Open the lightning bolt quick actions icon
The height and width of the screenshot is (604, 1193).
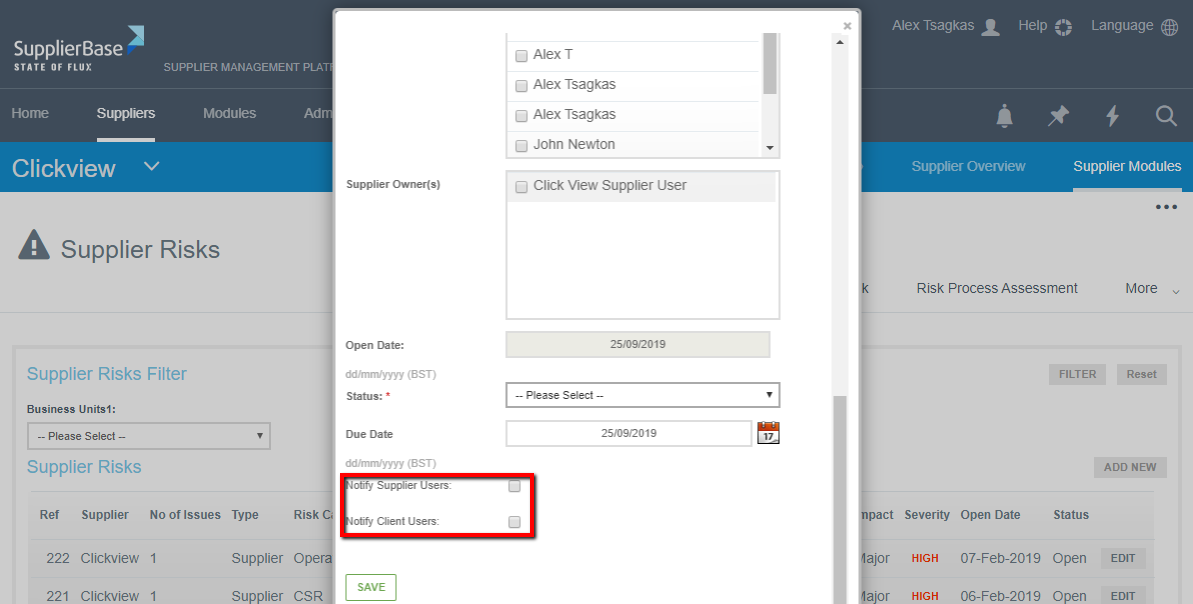[x=1112, y=116]
